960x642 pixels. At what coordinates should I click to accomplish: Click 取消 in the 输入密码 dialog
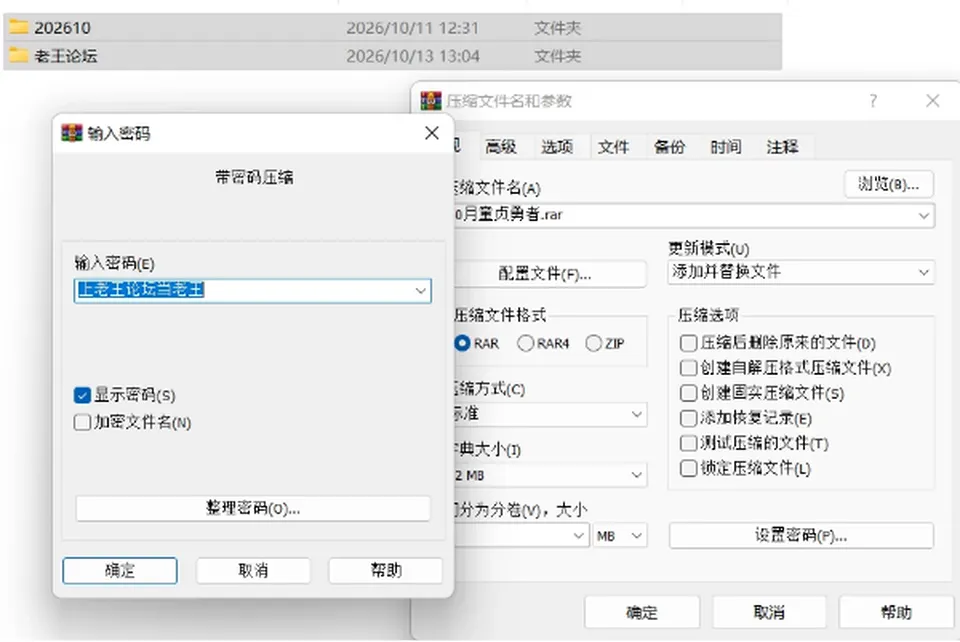[x=253, y=570]
